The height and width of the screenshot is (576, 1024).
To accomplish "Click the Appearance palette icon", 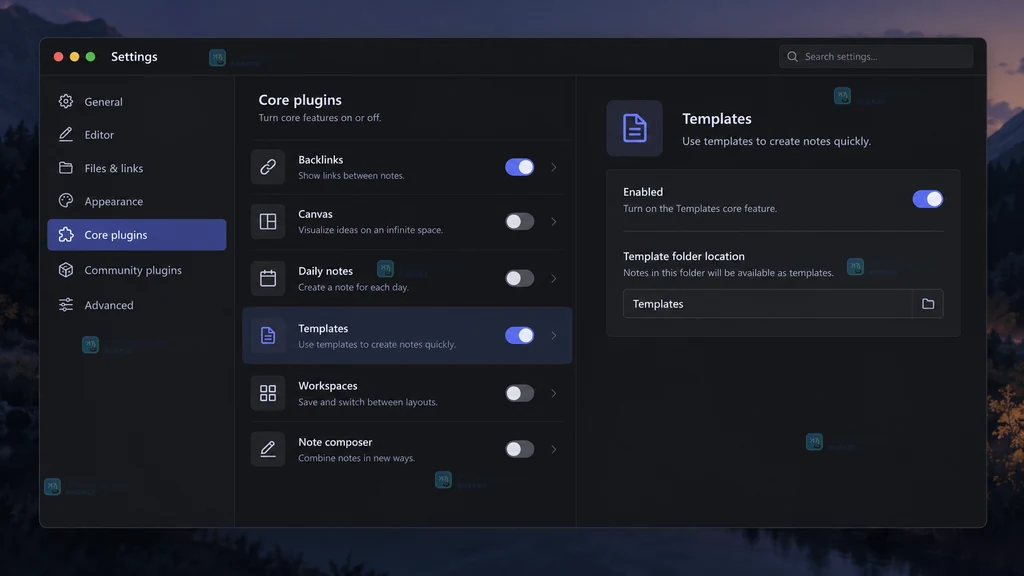I will (66, 201).
